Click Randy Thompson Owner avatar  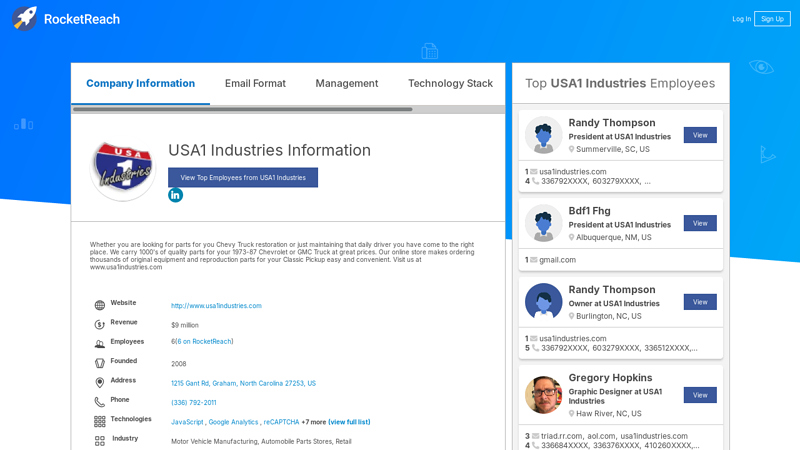pos(543,302)
